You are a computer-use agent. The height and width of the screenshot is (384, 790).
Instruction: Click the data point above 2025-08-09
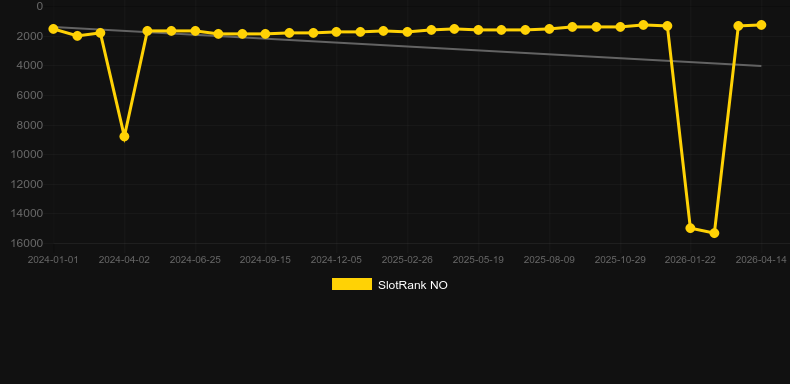click(x=549, y=29)
